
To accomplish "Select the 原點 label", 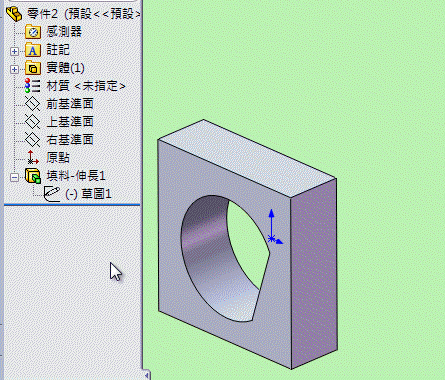I will pos(58,157).
